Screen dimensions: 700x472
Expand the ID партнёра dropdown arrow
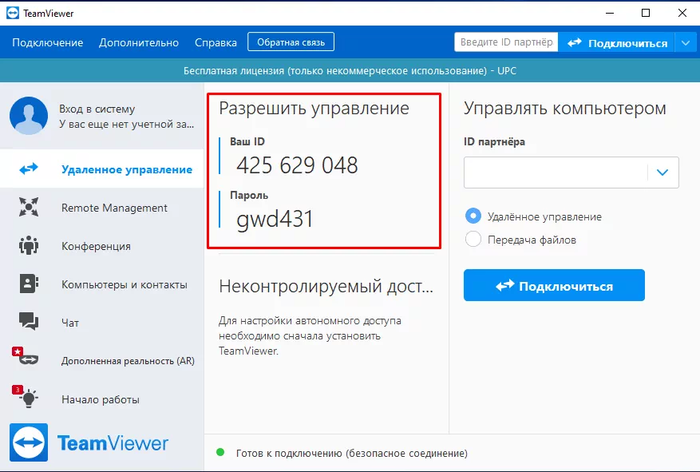(x=661, y=172)
